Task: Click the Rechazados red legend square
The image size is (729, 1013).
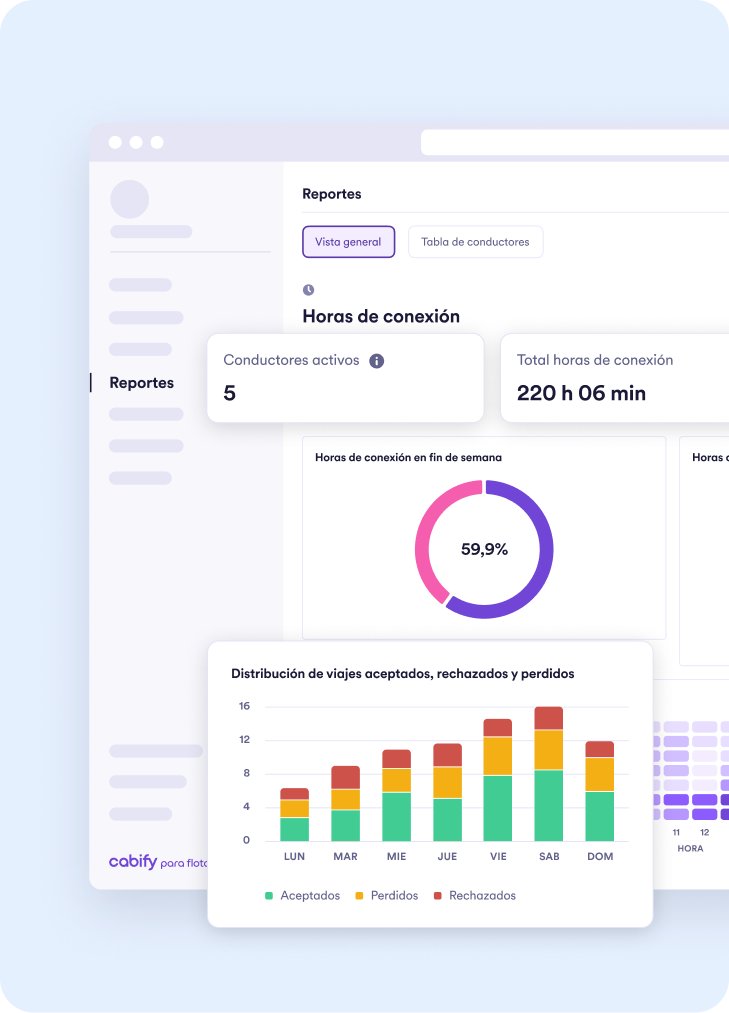Action: click(437, 896)
